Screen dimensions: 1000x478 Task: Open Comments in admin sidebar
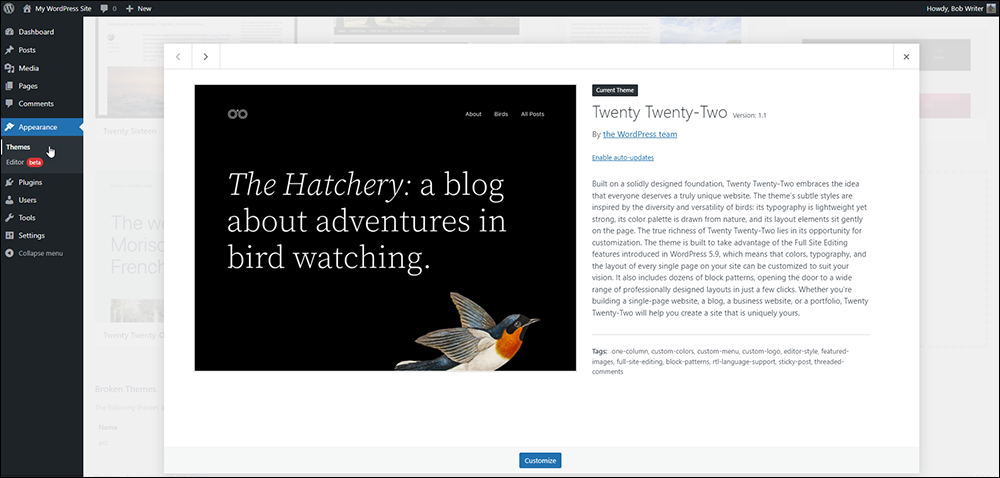pyautogui.click(x=41, y=103)
